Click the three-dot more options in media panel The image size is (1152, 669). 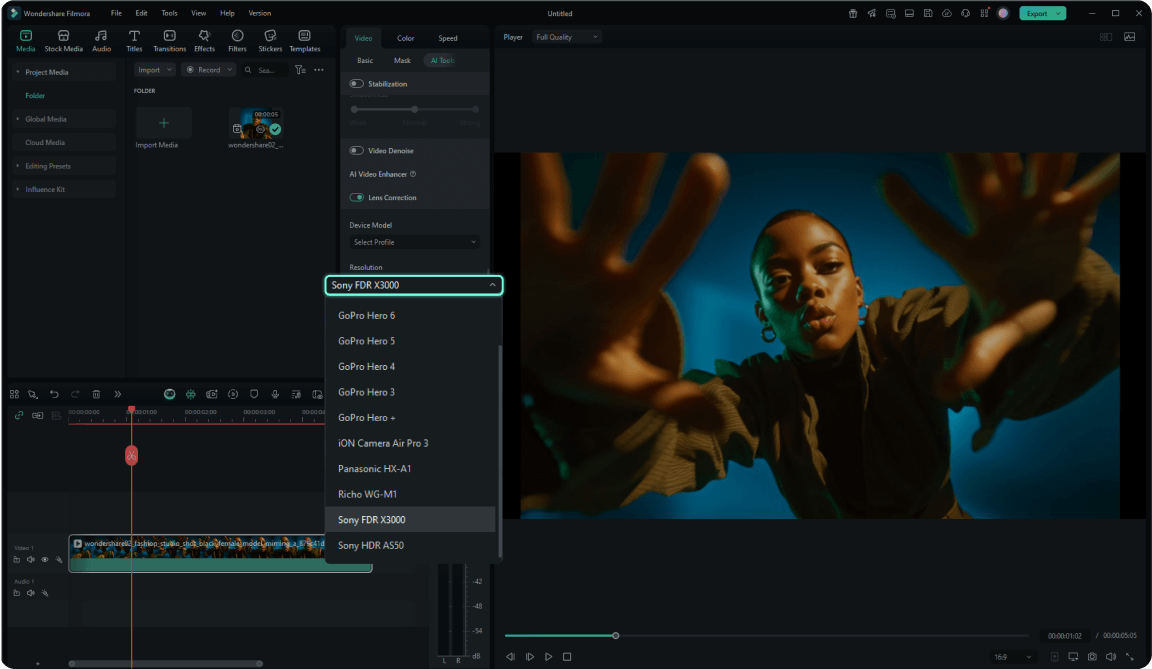point(319,70)
